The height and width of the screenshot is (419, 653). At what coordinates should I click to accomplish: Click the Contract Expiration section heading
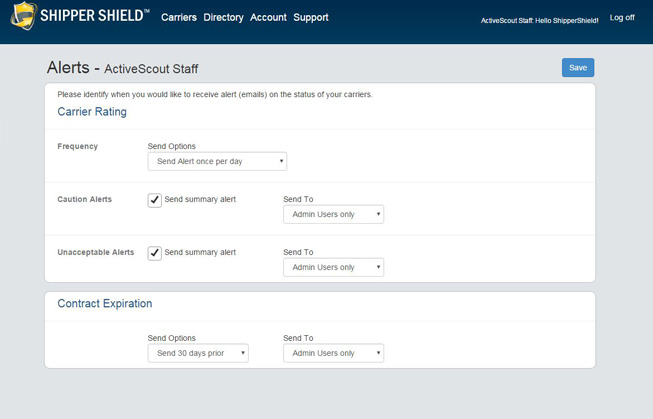105,303
